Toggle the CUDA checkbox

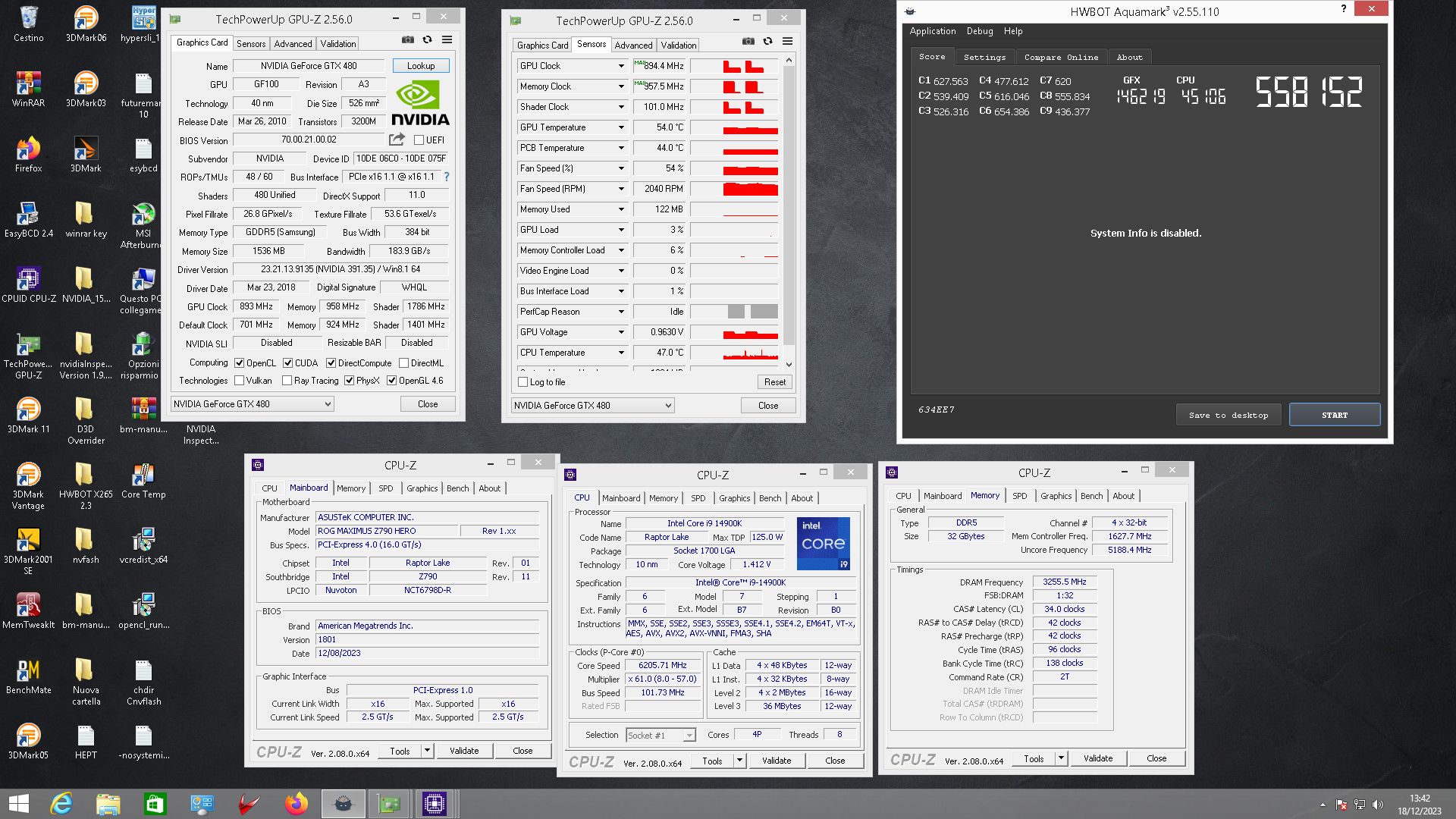[288, 363]
